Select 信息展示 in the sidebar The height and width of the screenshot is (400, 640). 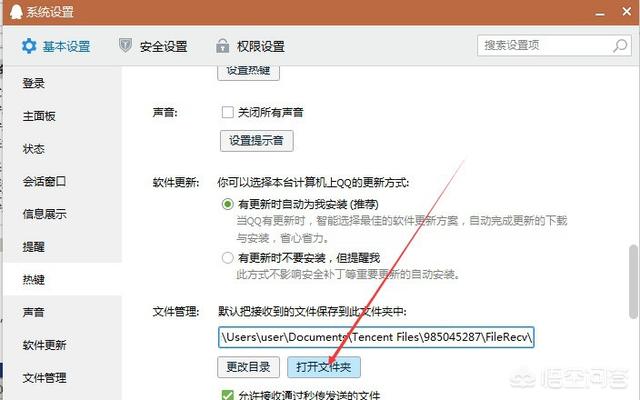(62, 214)
